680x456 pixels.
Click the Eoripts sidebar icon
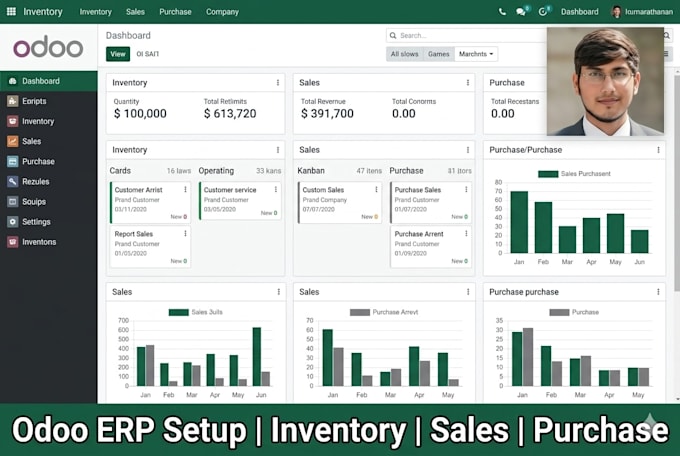13,101
